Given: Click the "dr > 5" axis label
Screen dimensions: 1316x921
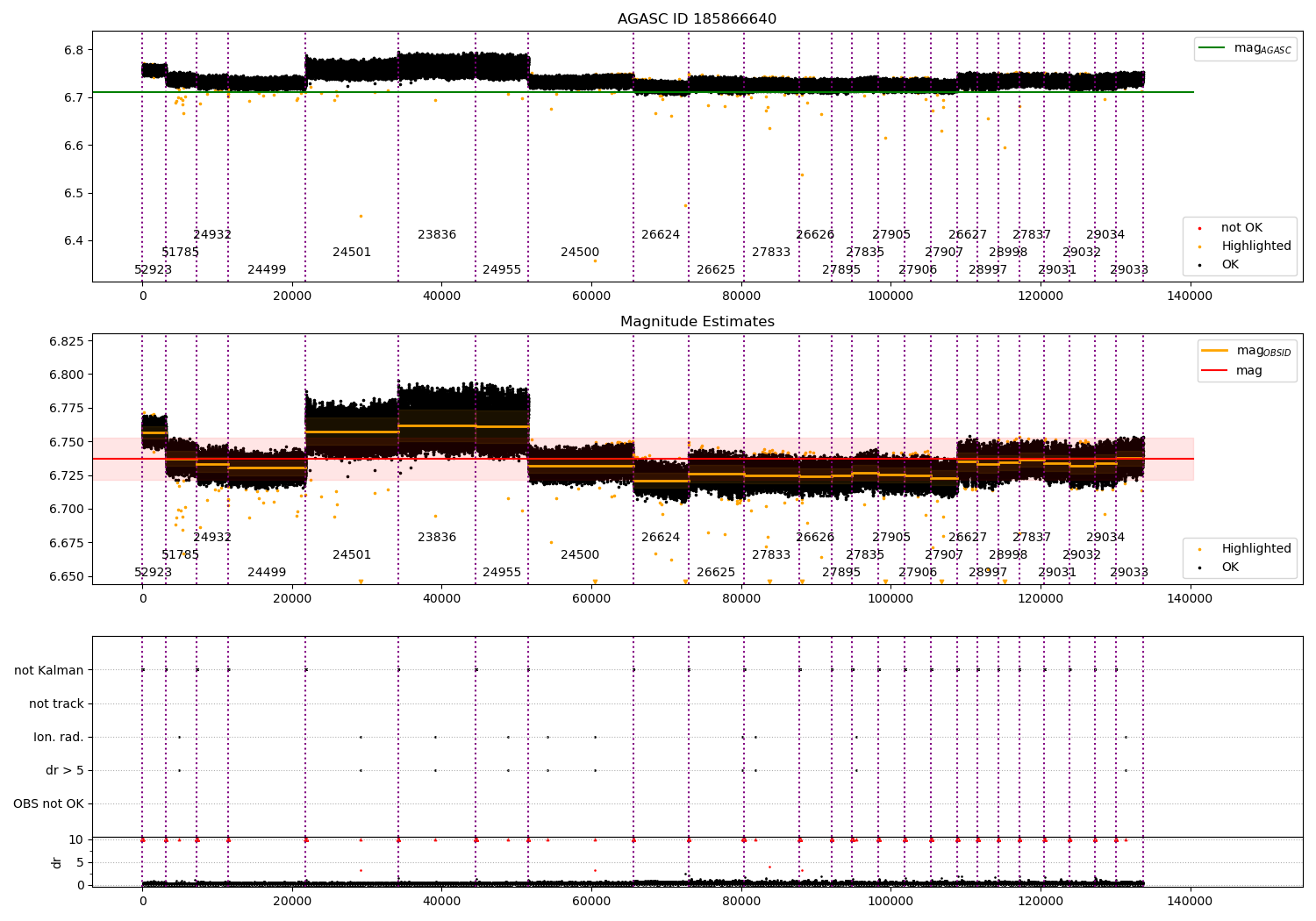Looking at the screenshot, I should pyautogui.click(x=65, y=770).
